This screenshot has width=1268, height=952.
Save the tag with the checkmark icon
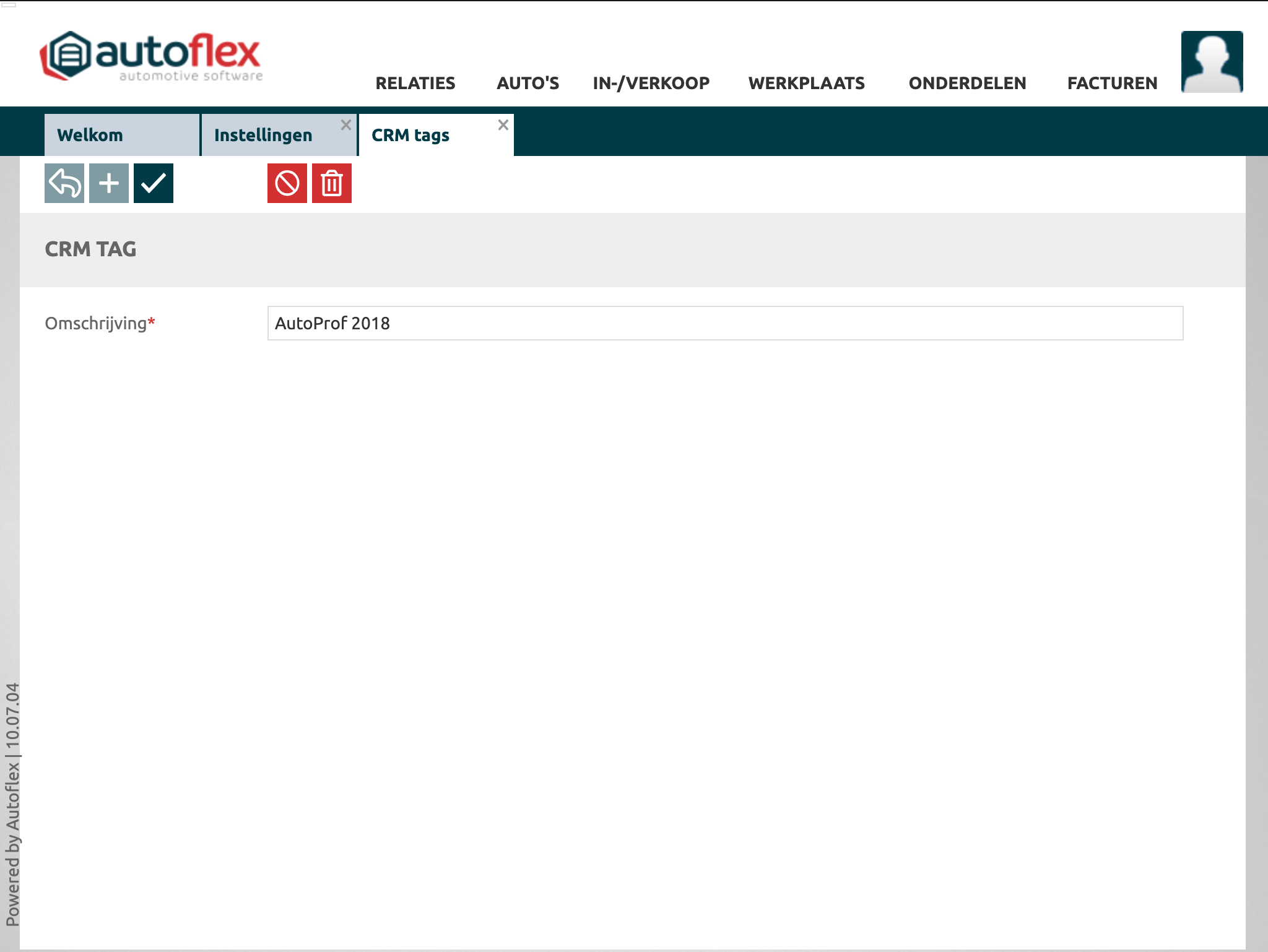click(154, 183)
